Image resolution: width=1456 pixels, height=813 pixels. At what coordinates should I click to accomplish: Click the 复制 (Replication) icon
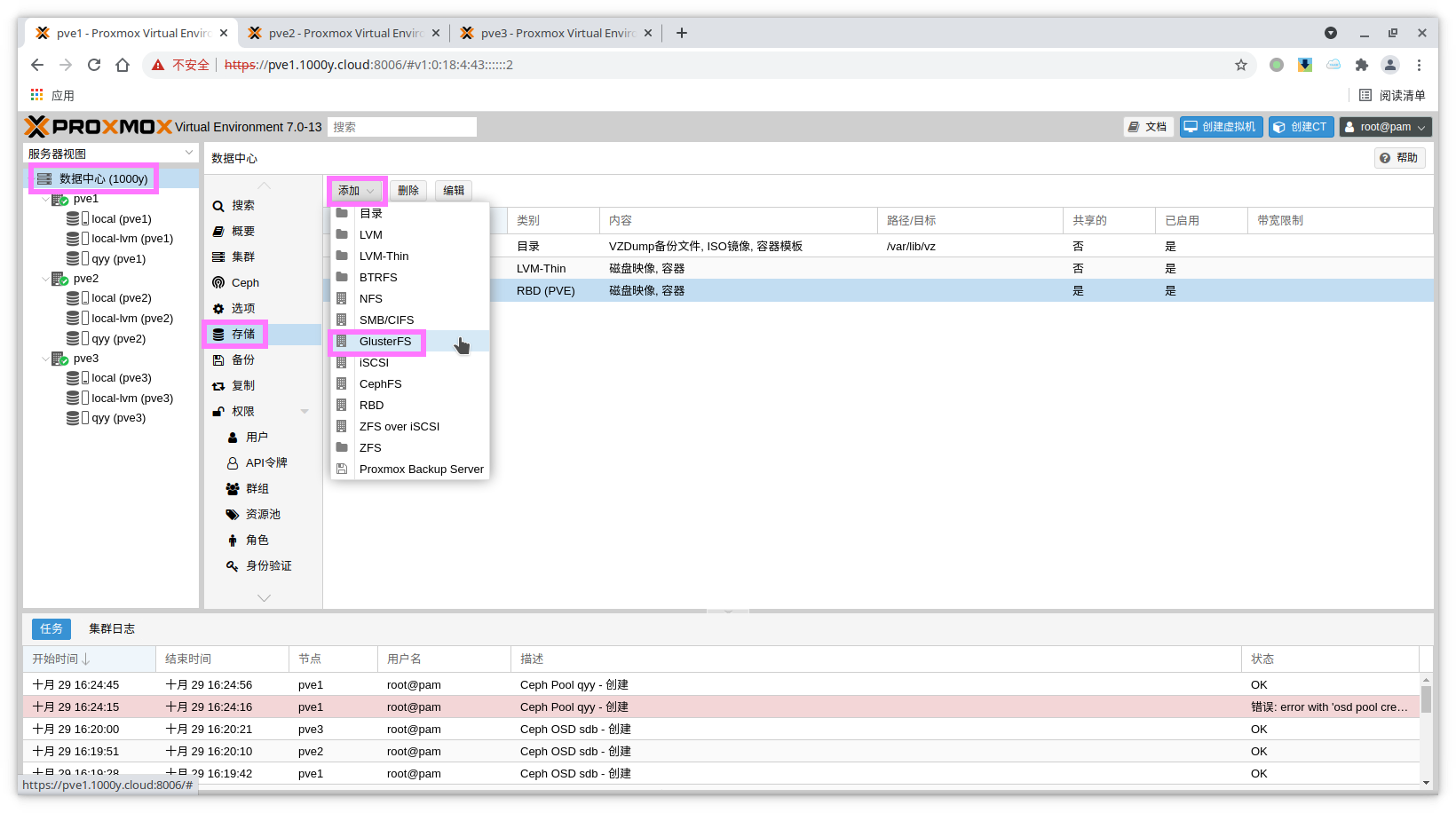click(218, 386)
